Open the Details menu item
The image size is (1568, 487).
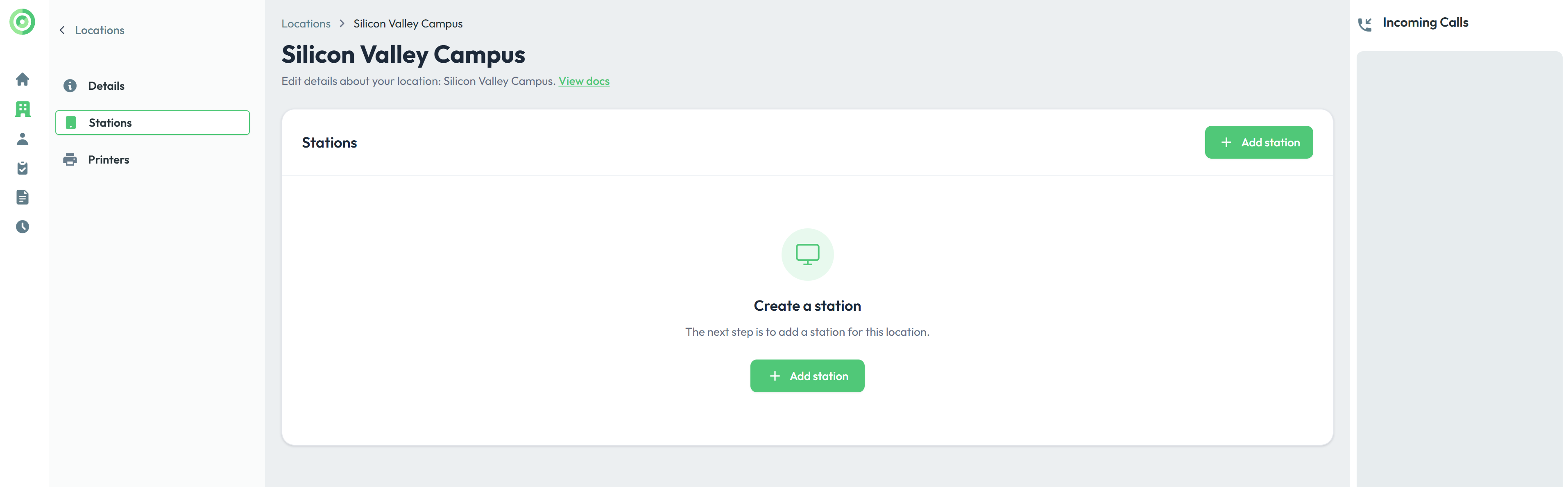pos(106,86)
